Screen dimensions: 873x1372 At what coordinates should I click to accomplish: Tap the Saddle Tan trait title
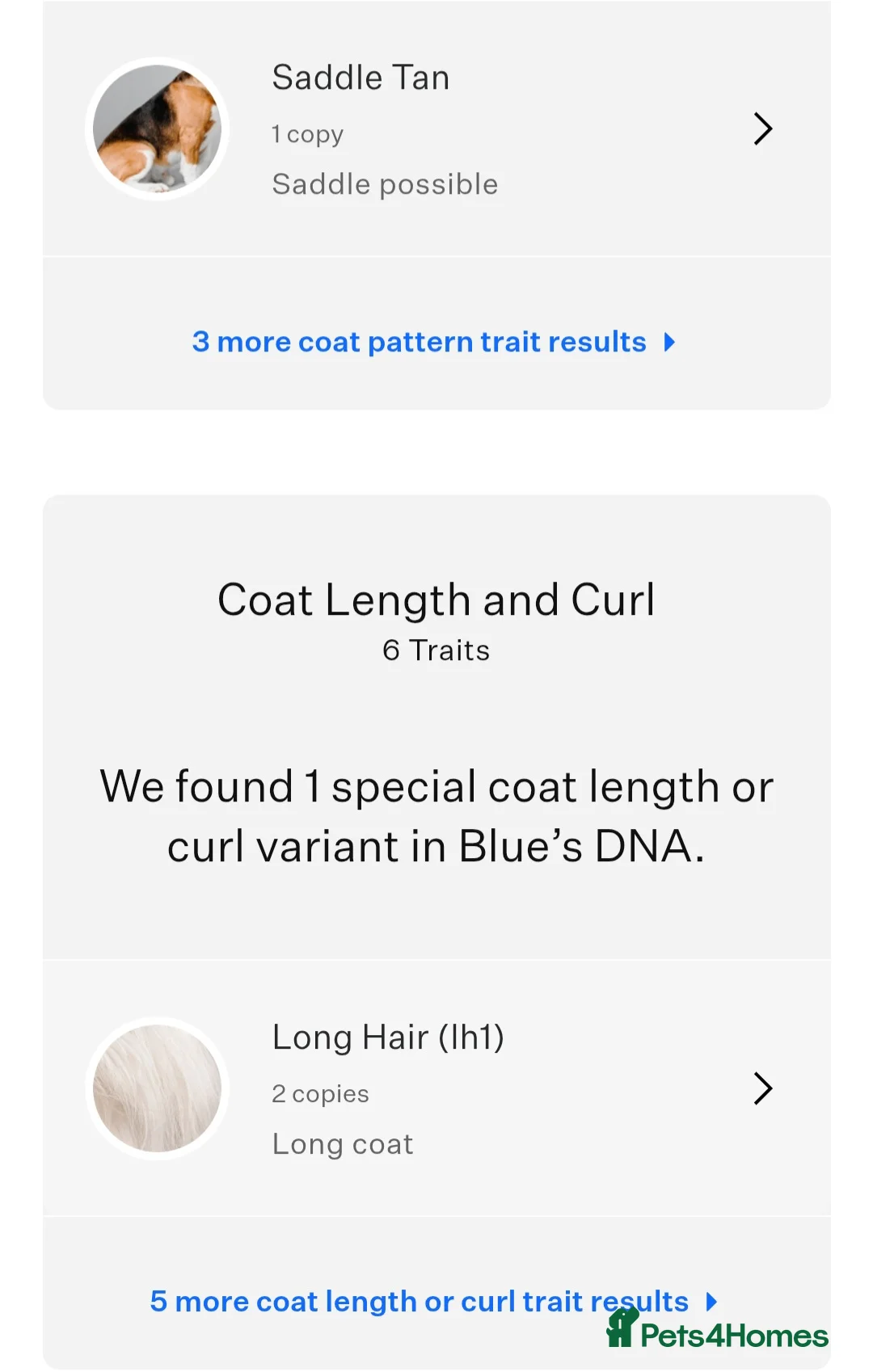tap(361, 78)
